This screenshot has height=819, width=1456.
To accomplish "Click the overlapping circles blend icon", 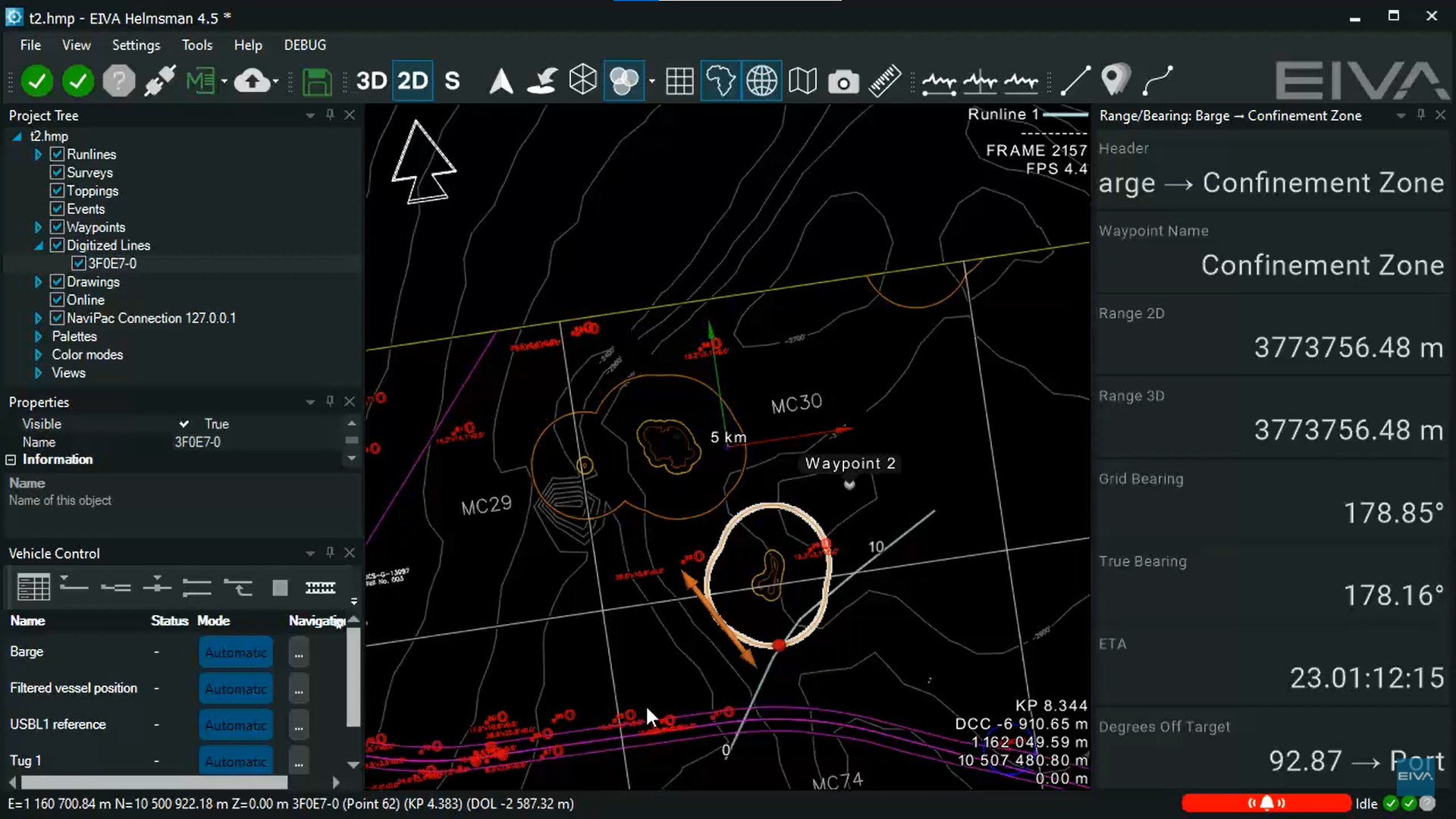I will (x=624, y=80).
